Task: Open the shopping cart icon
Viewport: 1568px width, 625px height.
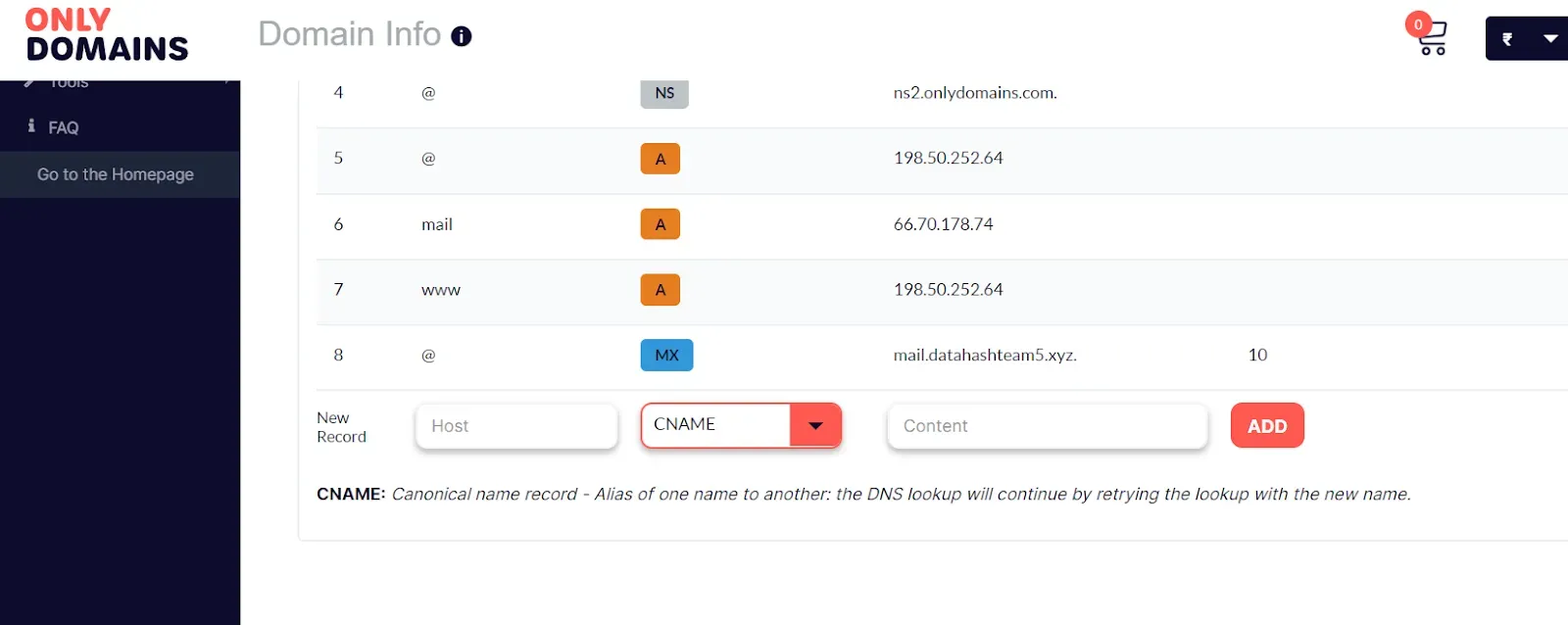Action: point(1432,38)
